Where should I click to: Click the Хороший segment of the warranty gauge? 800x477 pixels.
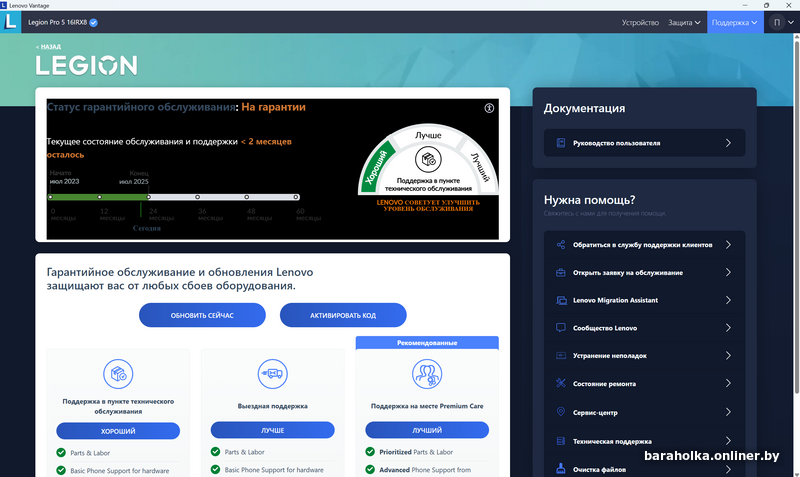tap(378, 166)
